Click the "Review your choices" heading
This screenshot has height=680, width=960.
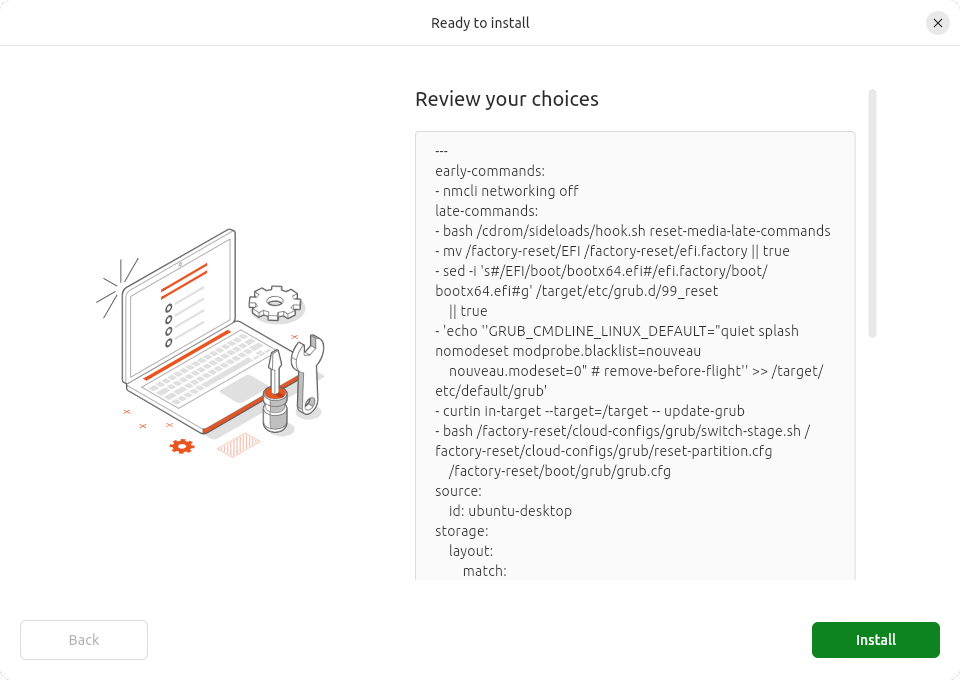coord(506,99)
